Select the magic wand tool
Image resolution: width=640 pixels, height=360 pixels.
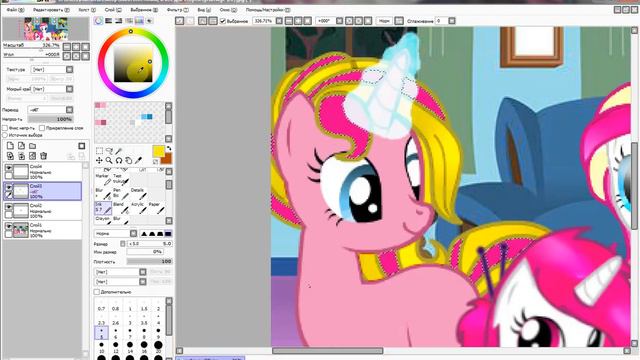pyautogui.click(x=119, y=151)
